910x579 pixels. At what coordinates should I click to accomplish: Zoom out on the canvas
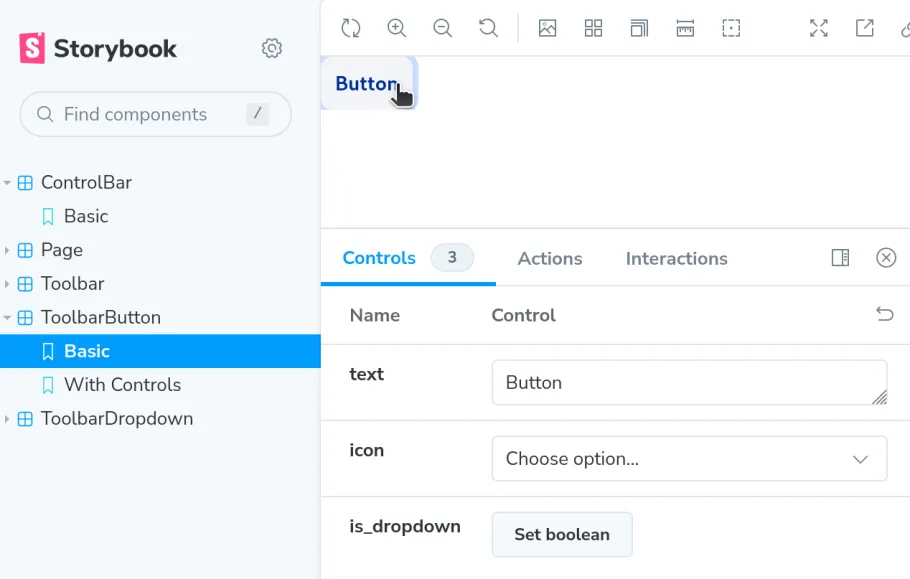(x=443, y=28)
